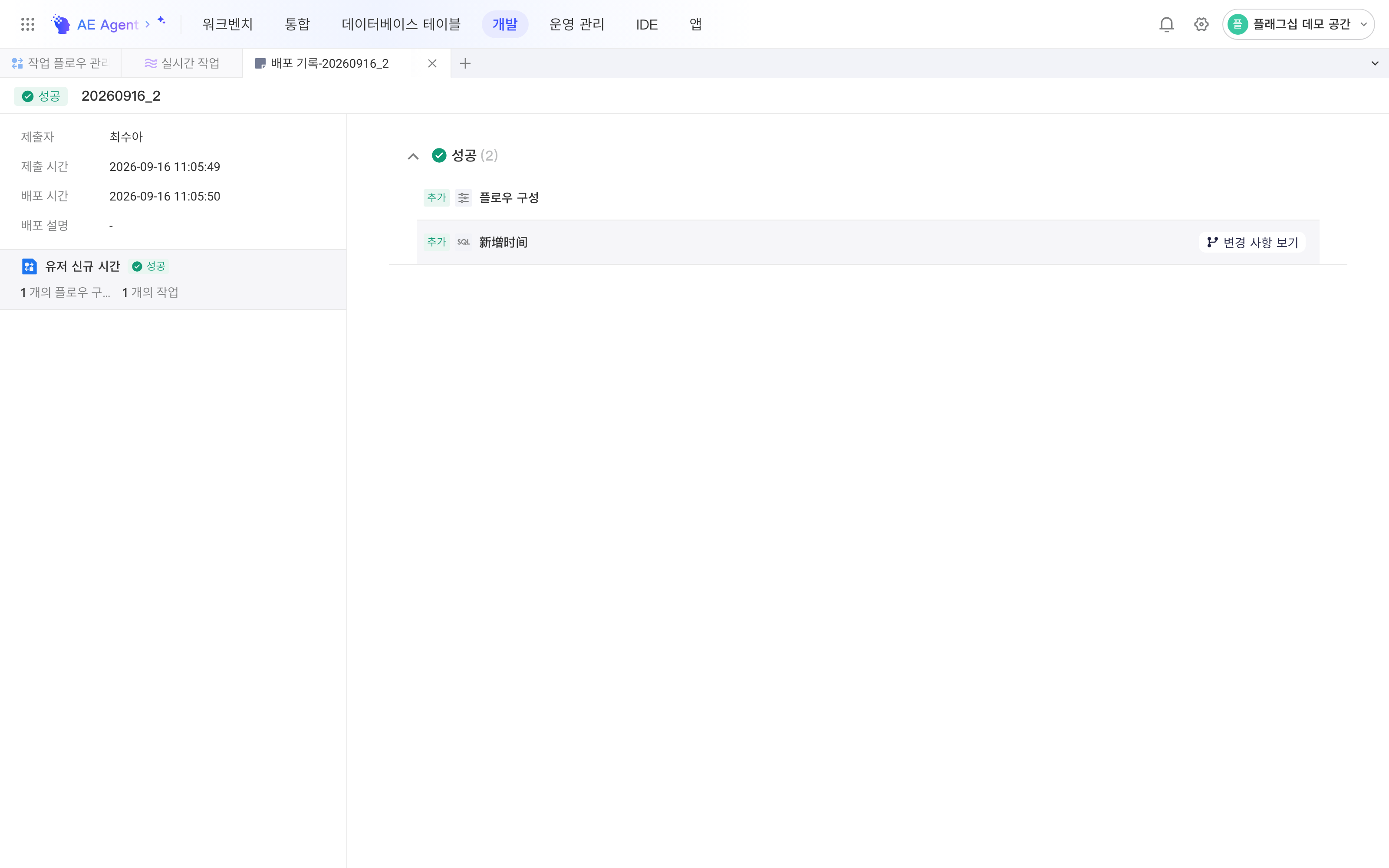Add a new tab with the plus icon

click(x=465, y=63)
